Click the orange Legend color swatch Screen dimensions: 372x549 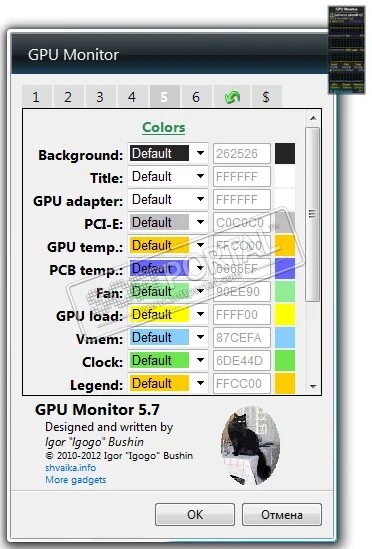285,383
